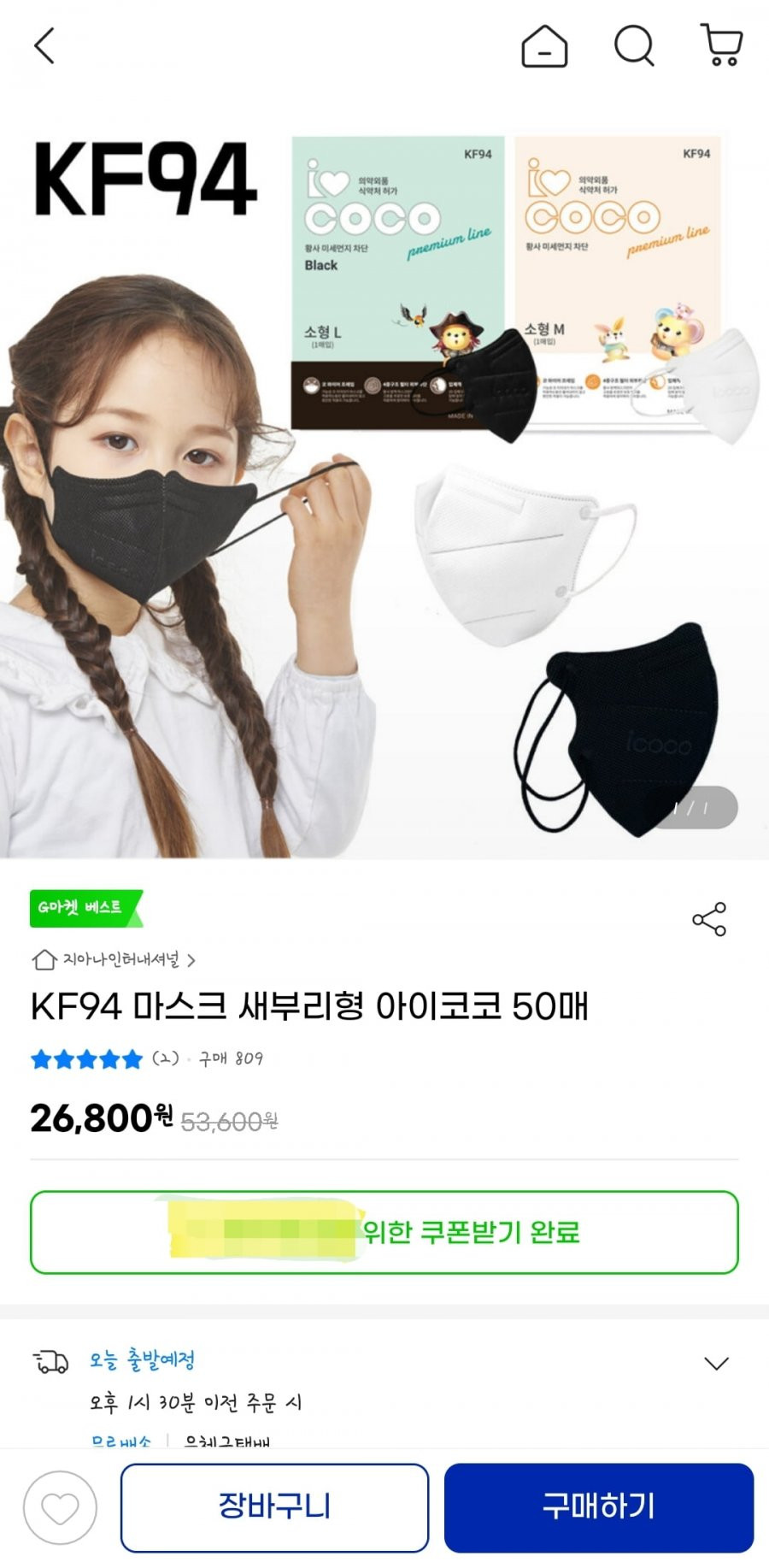The image size is (769, 1568).
Task: Toggle the heart wishlist icon
Action: click(60, 1508)
